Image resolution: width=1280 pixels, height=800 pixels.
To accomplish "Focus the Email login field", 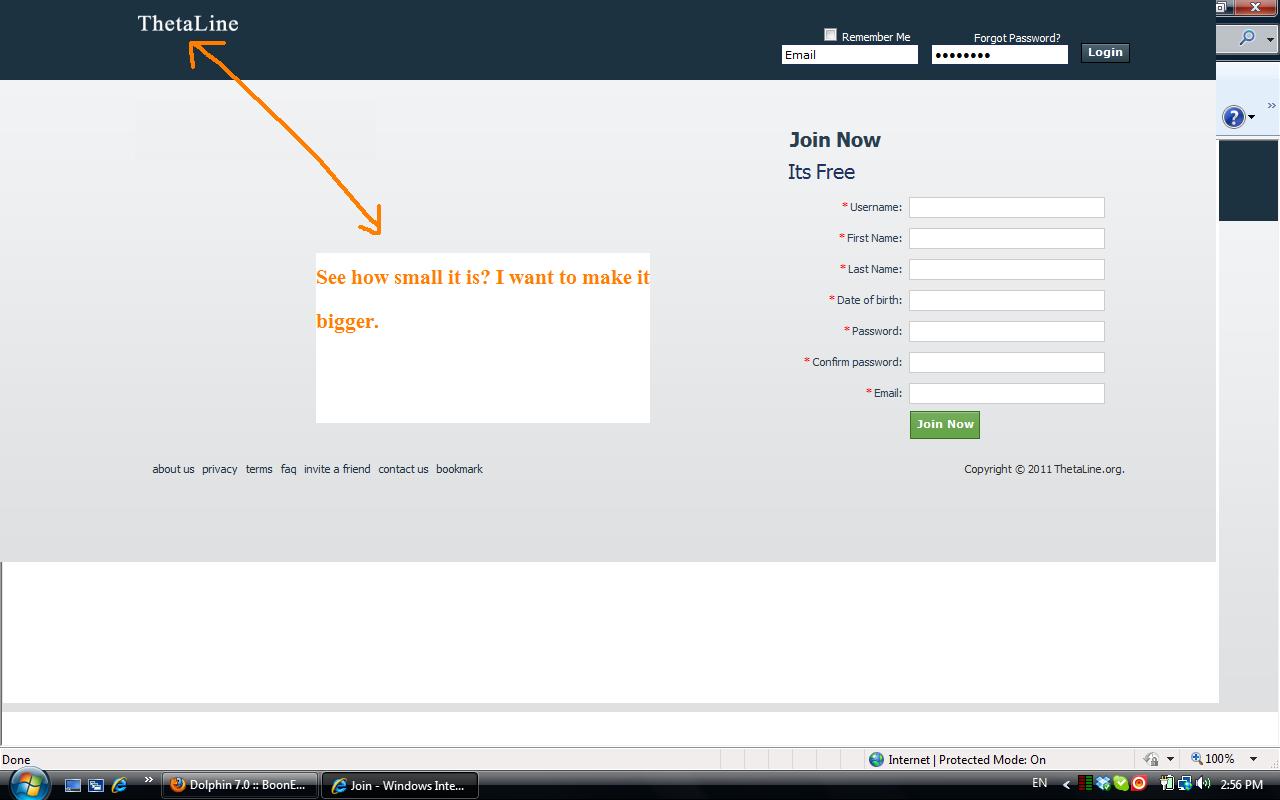I will click(850, 55).
